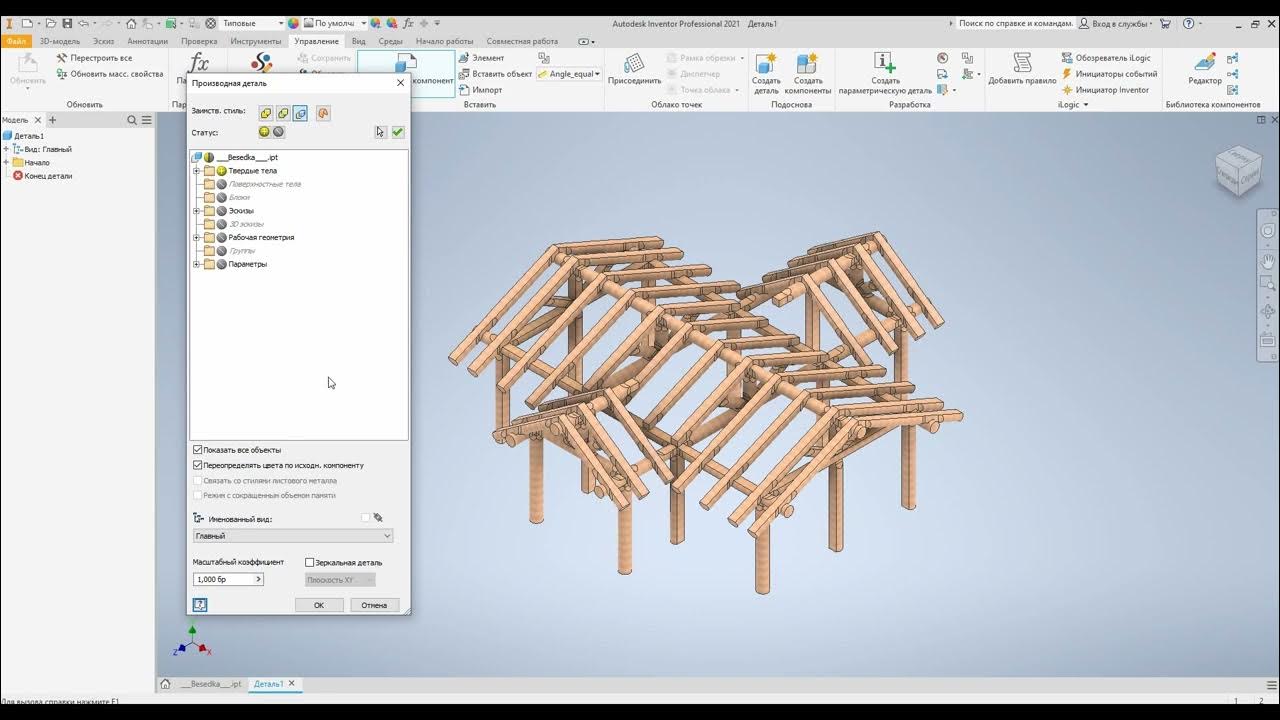1280x720 pixels.
Task: Click the green checkmark accept icon
Action: point(397,132)
